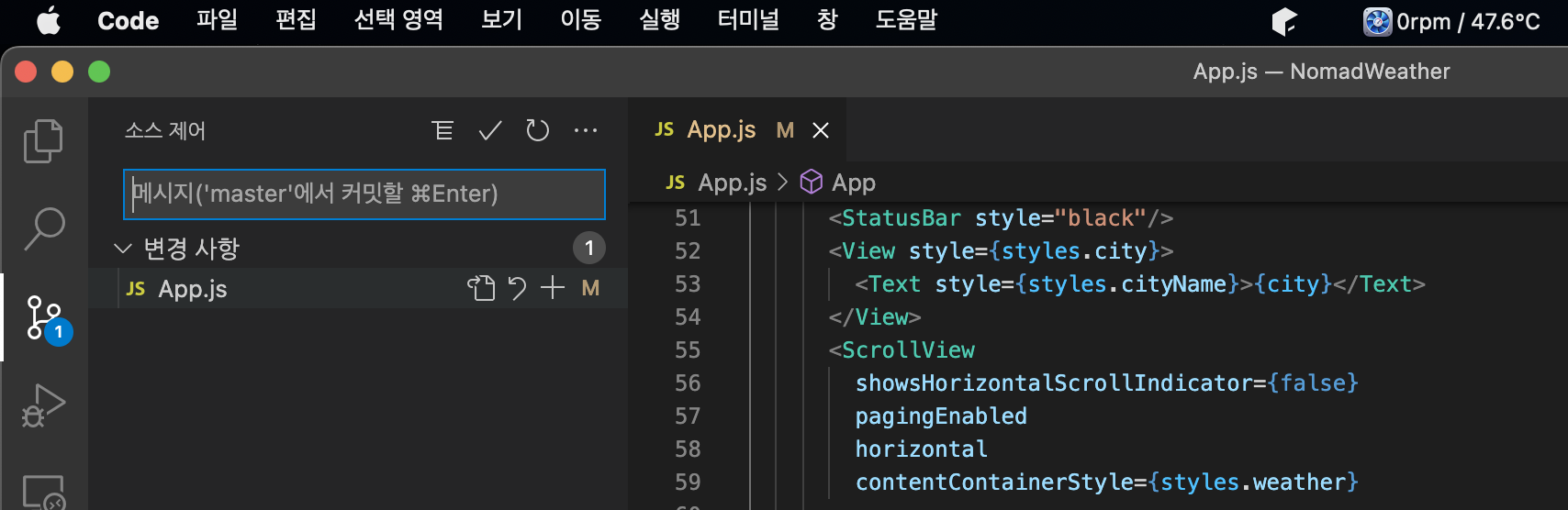Refresh the source control panel
1568x510 pixels.
[x=538, y=130]
